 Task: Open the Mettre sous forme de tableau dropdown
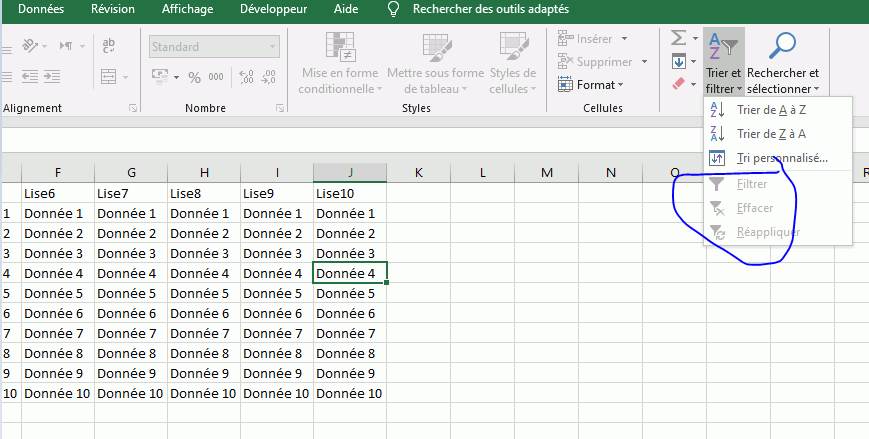click(435, 65)
